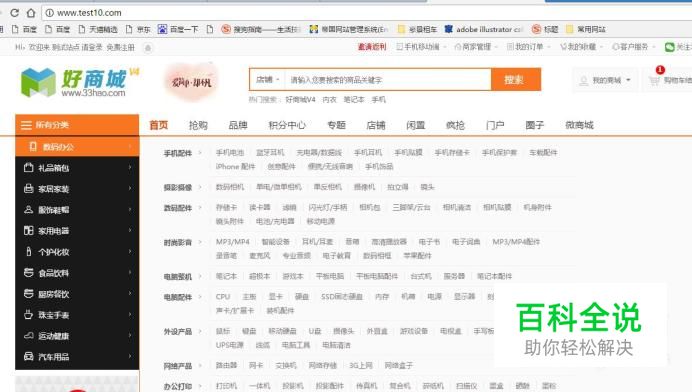This screenshot has width=692, height=392.
Task: Click the SSD固态硬盘 category link
Action: point(342,297)
